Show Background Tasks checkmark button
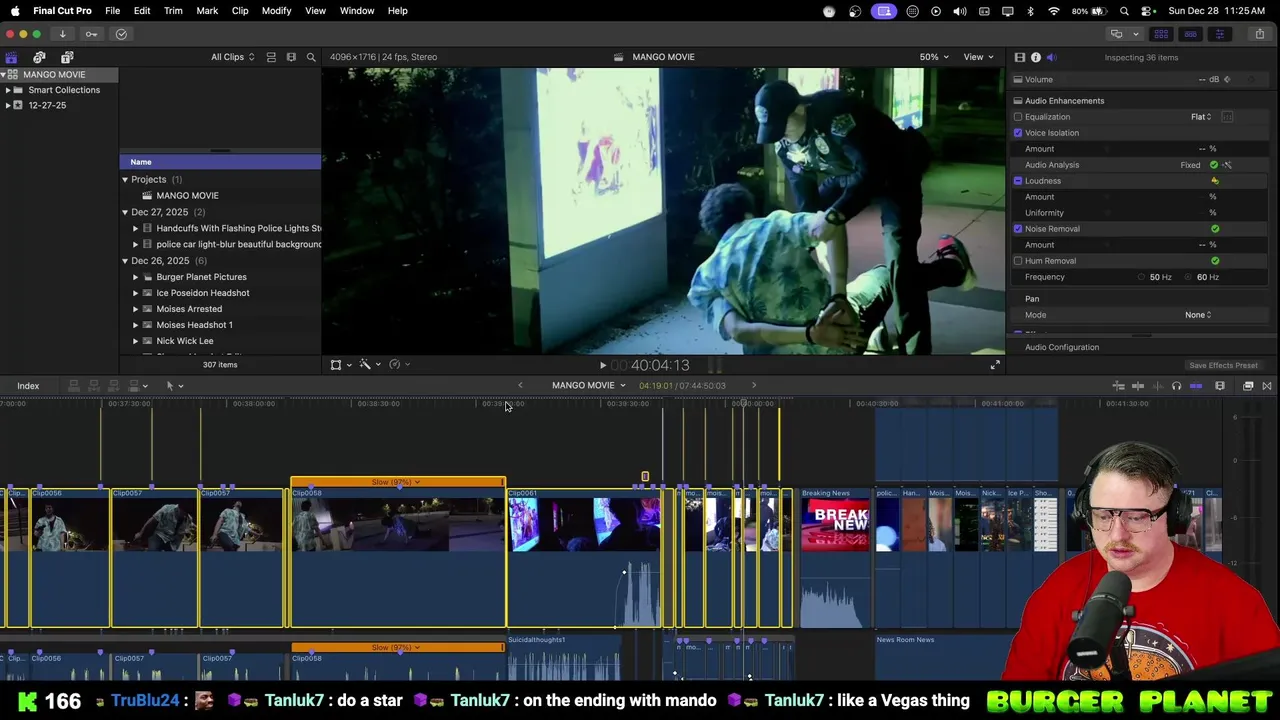 point(121,34)
